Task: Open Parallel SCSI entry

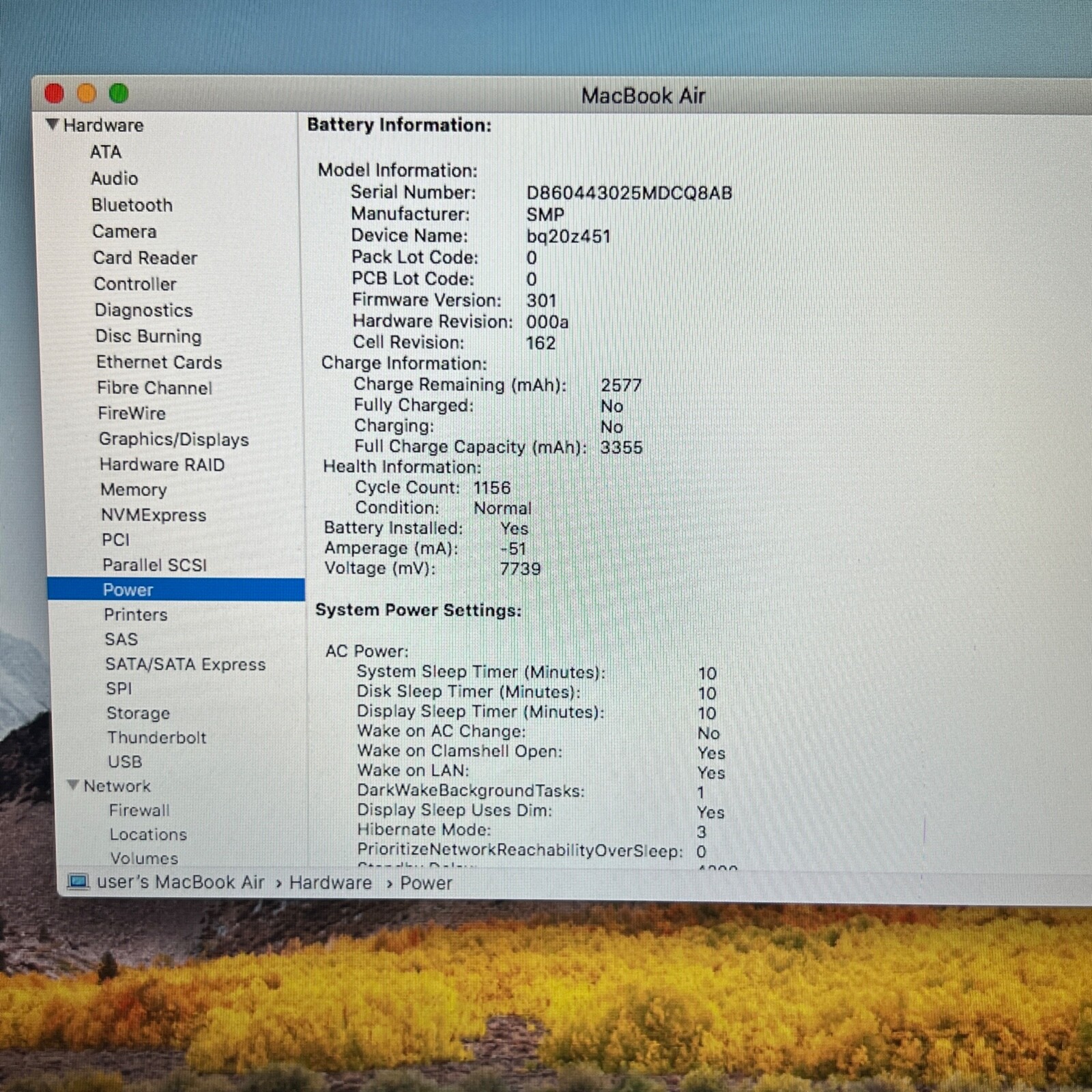Action: 155,564
